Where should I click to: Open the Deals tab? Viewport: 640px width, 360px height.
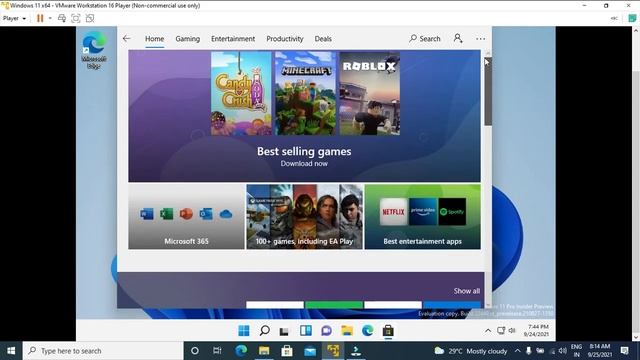[x=323, y=39]
